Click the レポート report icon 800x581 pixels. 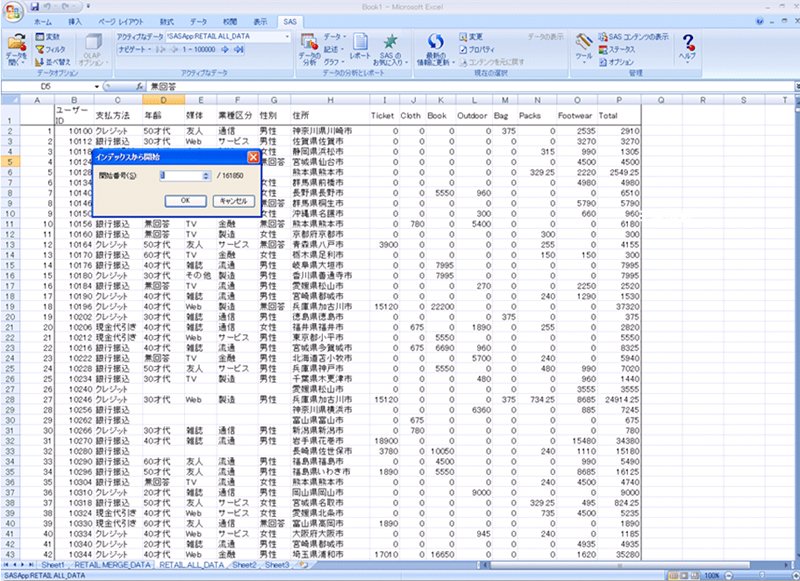click(360, 47)
